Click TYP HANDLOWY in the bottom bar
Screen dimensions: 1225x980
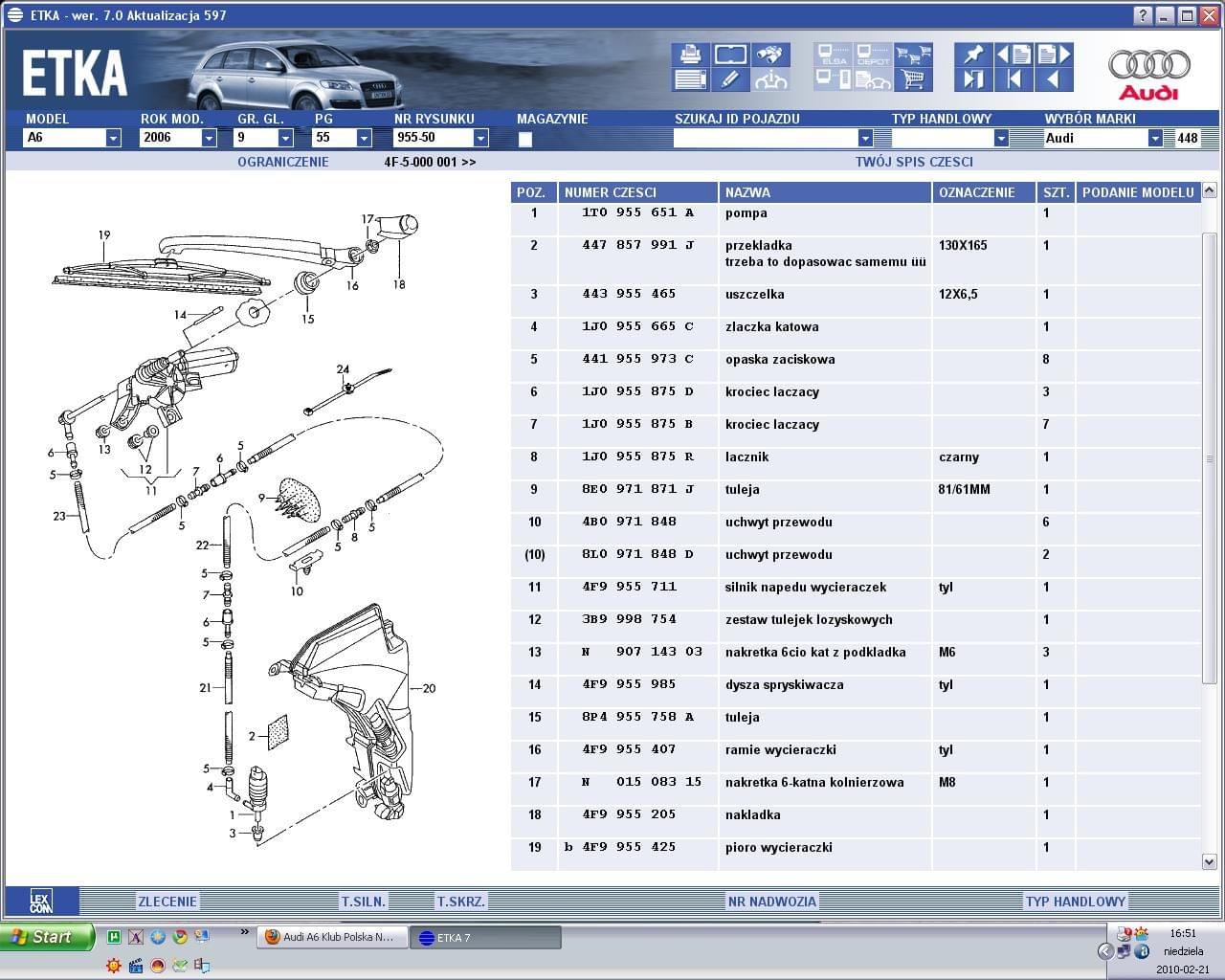point(1076,902)
